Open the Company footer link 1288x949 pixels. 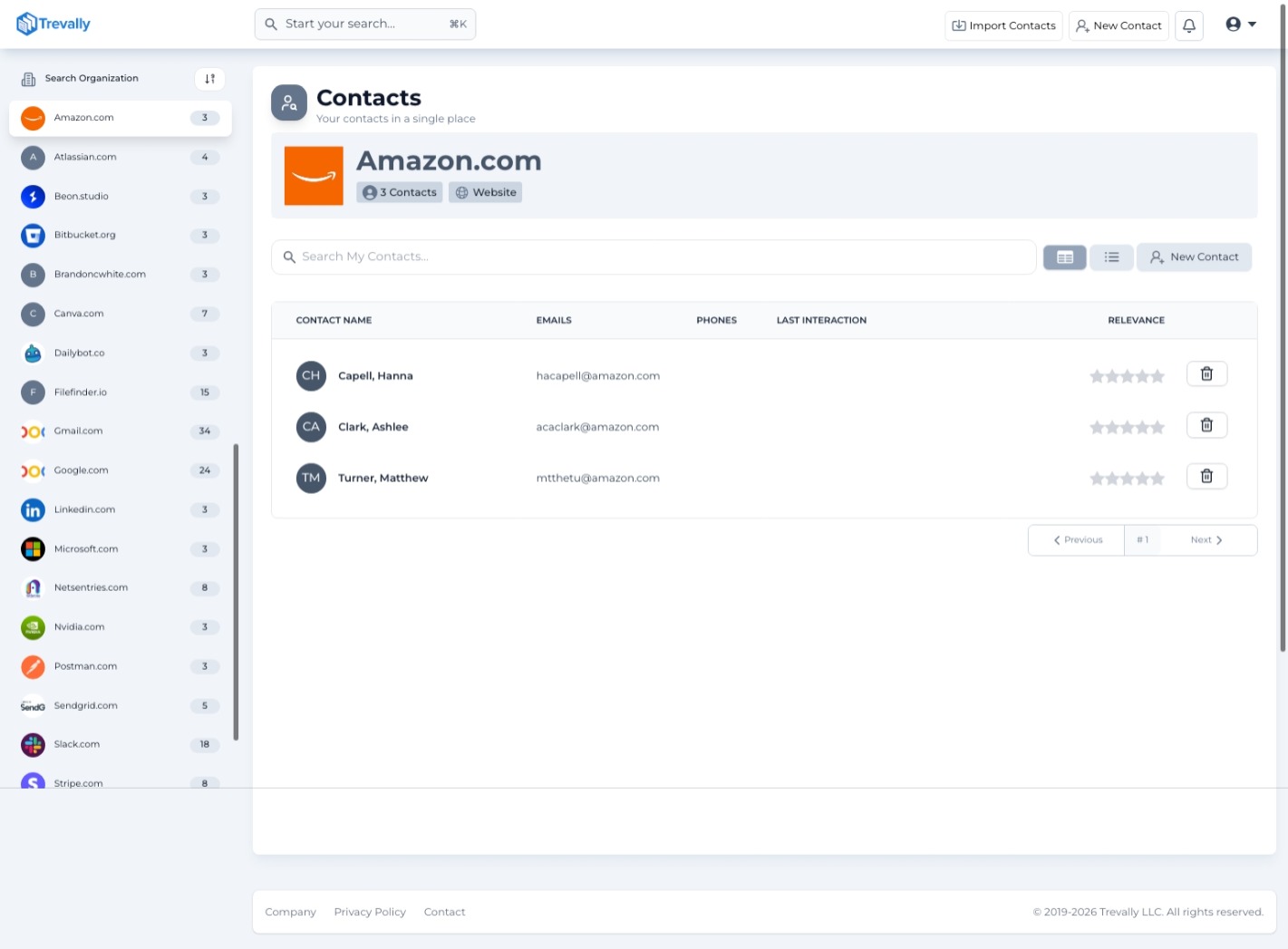[290, 912]
